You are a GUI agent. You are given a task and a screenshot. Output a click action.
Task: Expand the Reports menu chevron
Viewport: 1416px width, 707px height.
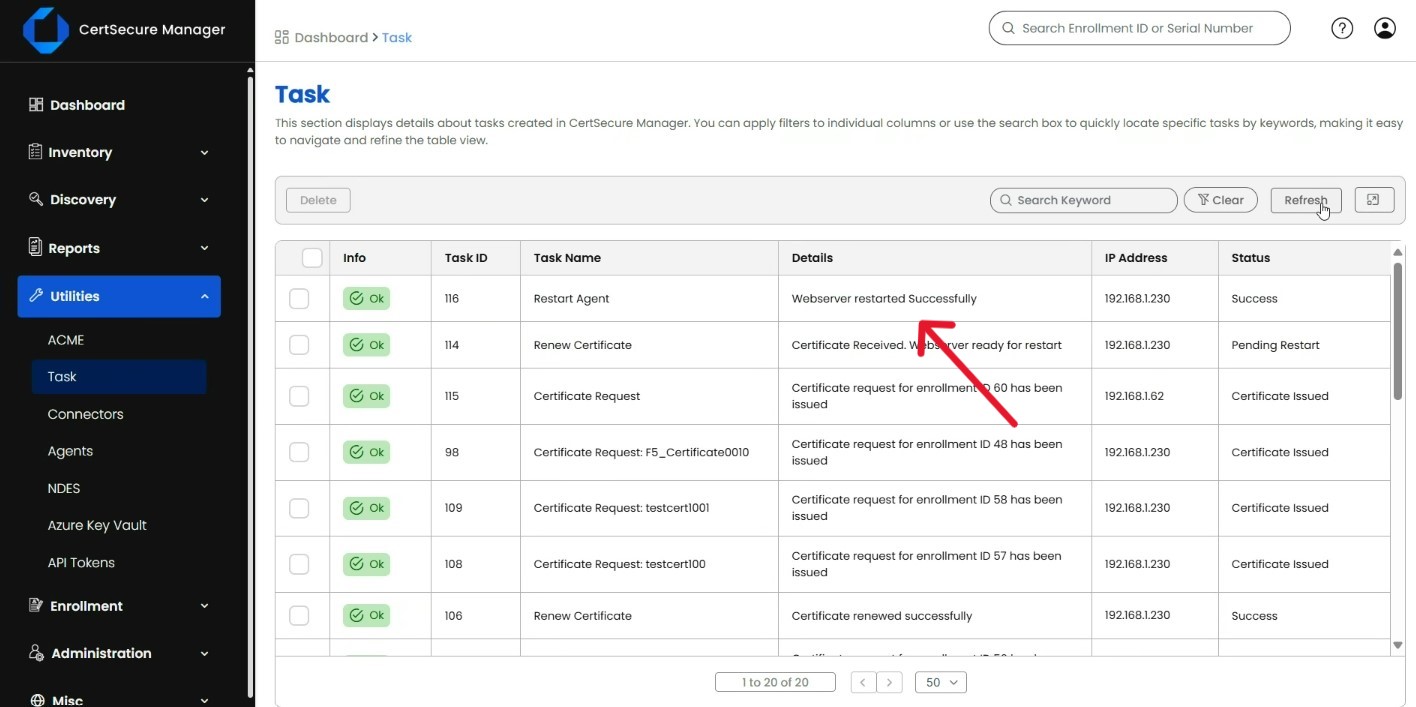click(204, 248)
